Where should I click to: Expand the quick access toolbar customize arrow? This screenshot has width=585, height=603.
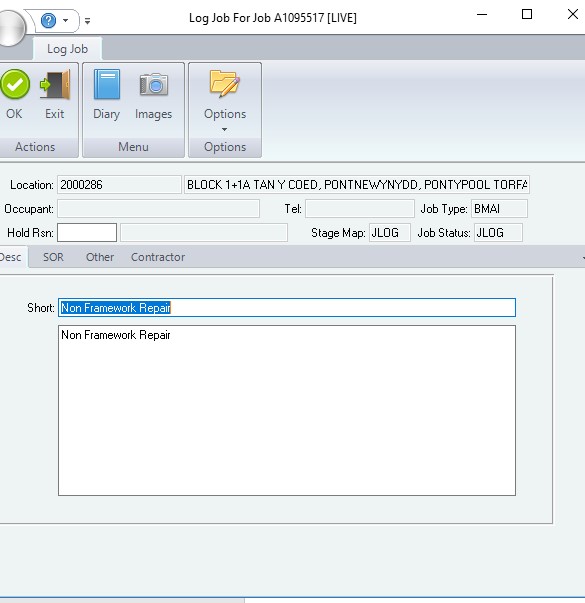click(88, 21)
